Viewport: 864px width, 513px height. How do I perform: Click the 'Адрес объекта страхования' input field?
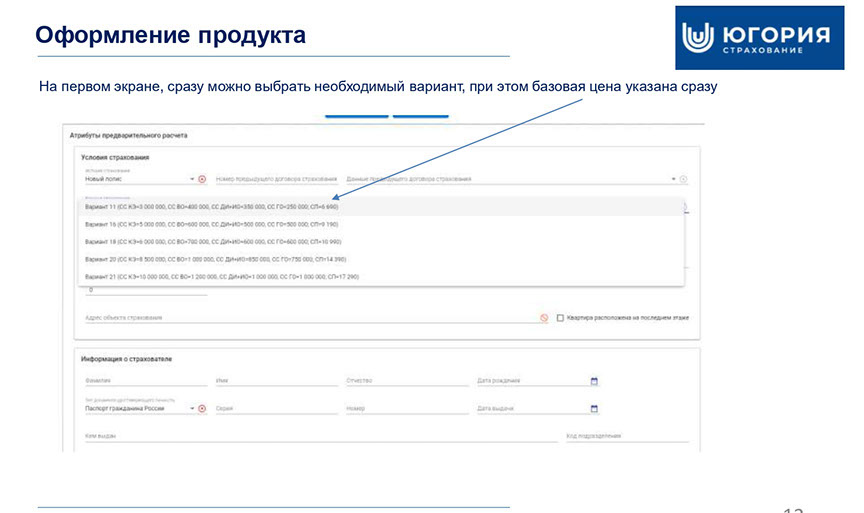tap(300, 318)
